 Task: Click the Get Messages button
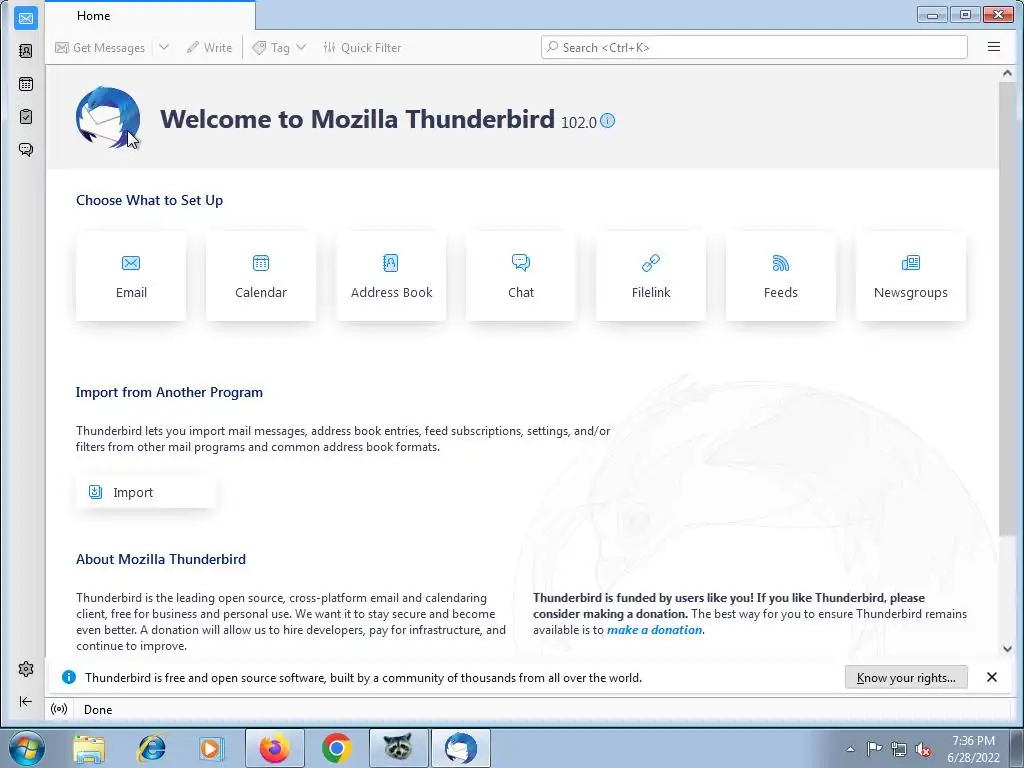point(100,48)
